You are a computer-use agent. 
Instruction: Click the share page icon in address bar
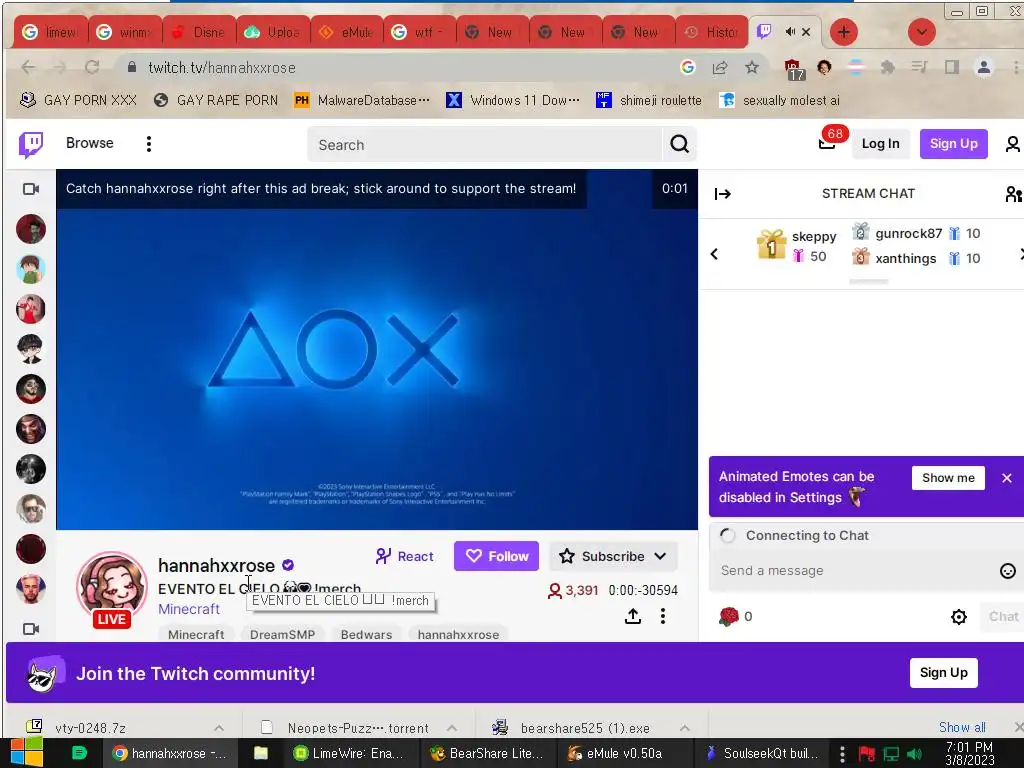coord(720,67)
